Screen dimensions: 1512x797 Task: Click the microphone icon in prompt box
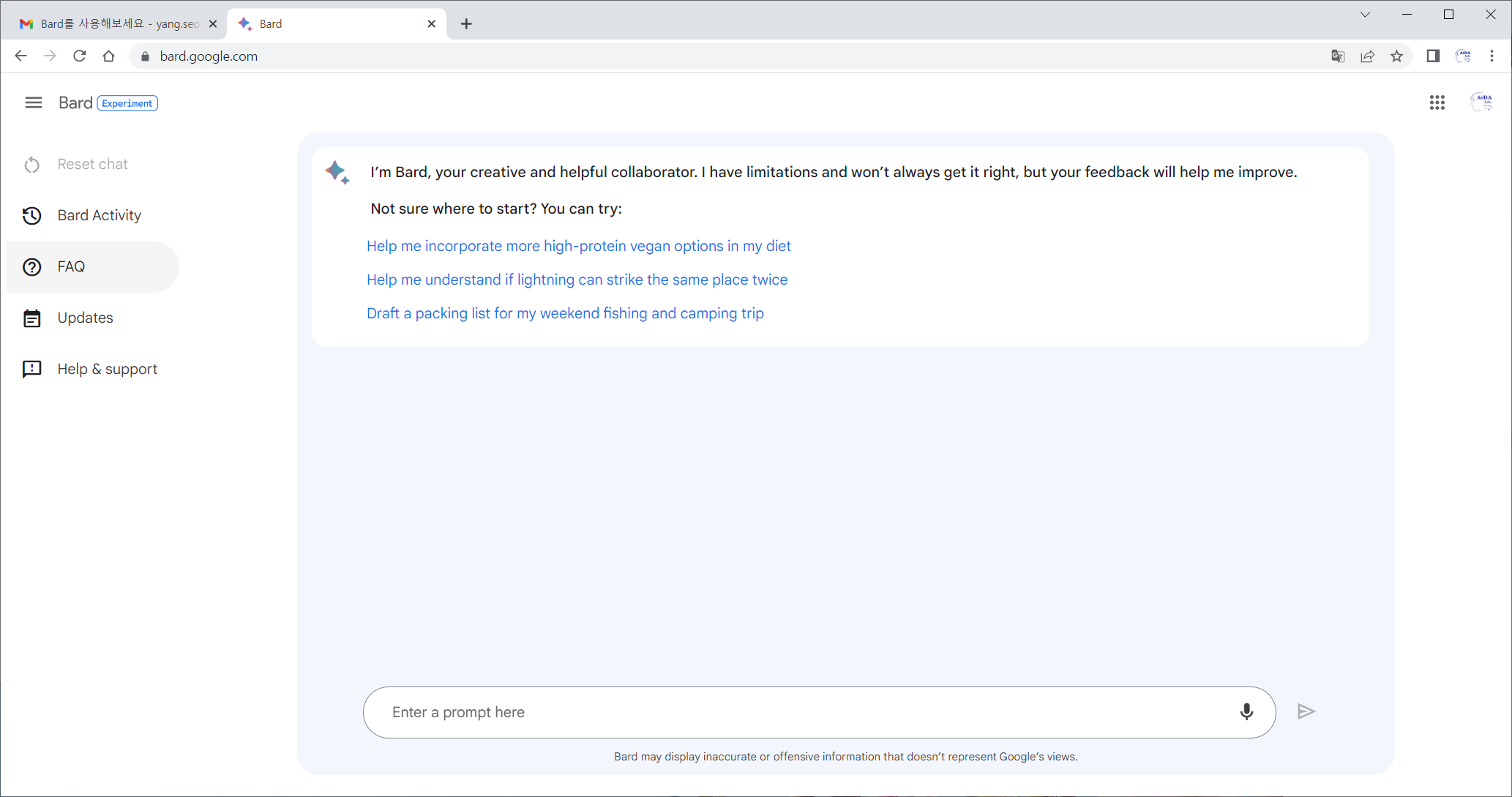tap(1246, 711)
